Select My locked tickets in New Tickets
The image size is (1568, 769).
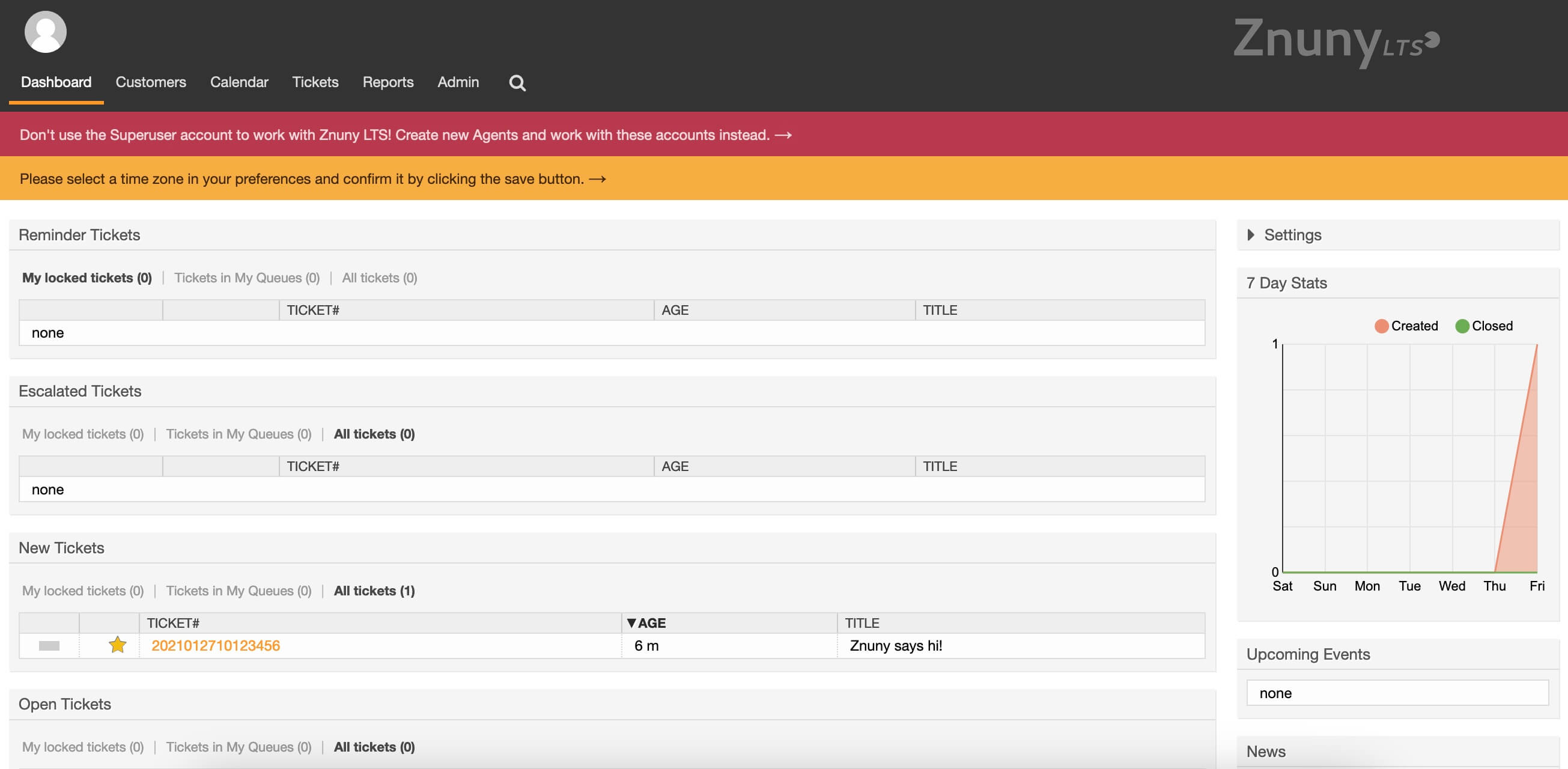pos(83,590)
